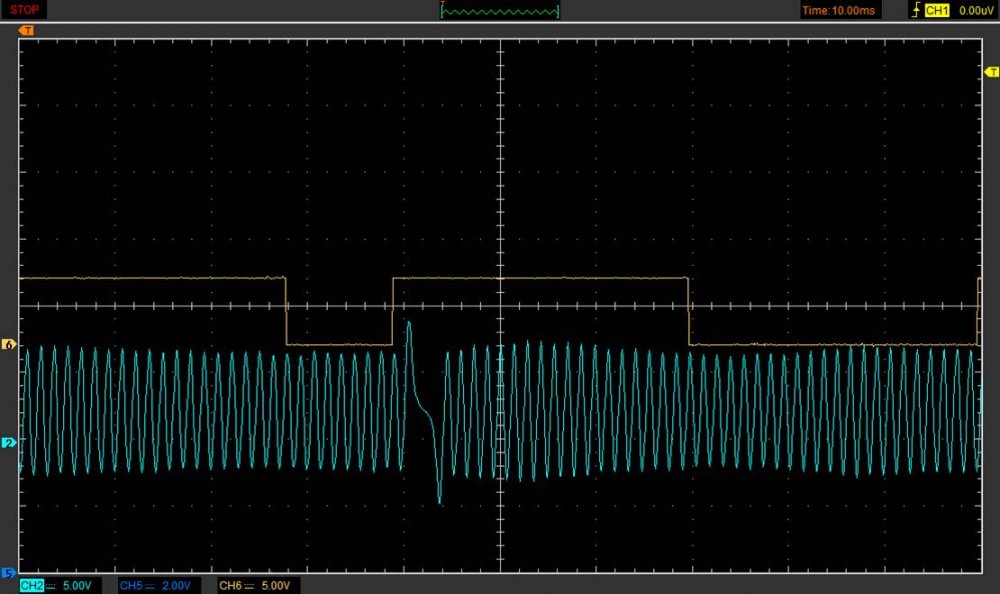Click the CH6 coupling symbol

249,585
